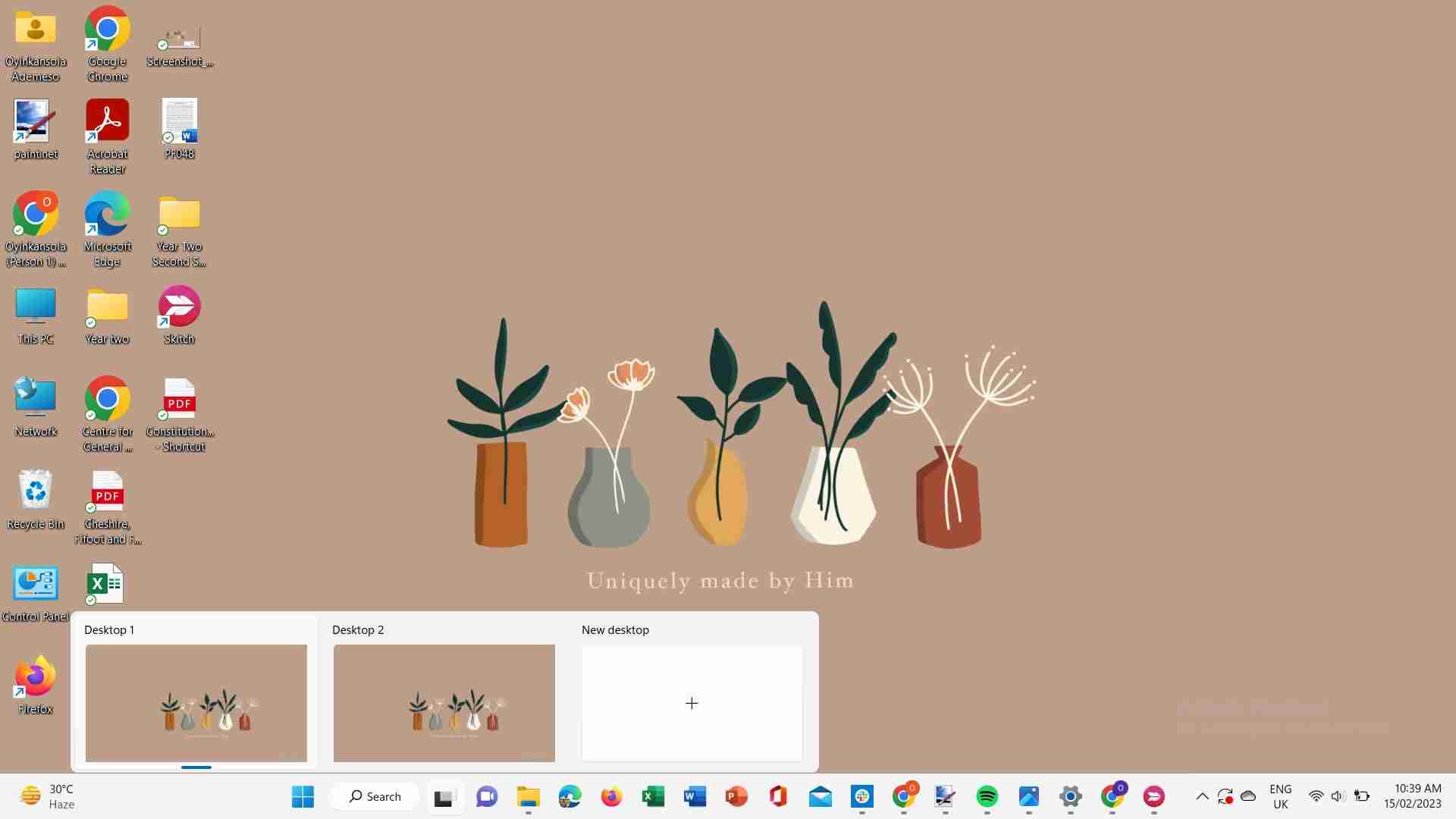Image resolution: width=1456 pixels, height=819 pixels.
Task: Add New desktop workspace
Action: pos(691,703)
